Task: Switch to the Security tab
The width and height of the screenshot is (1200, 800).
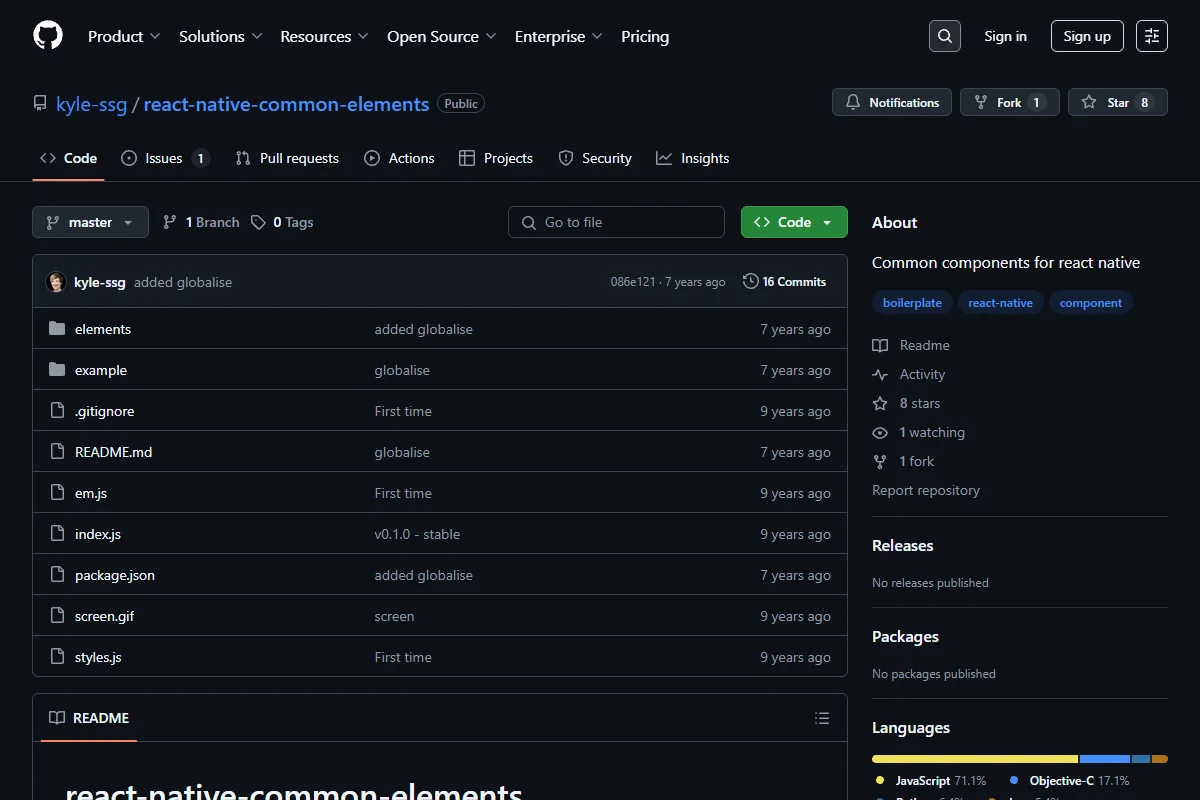Action: 595,158
